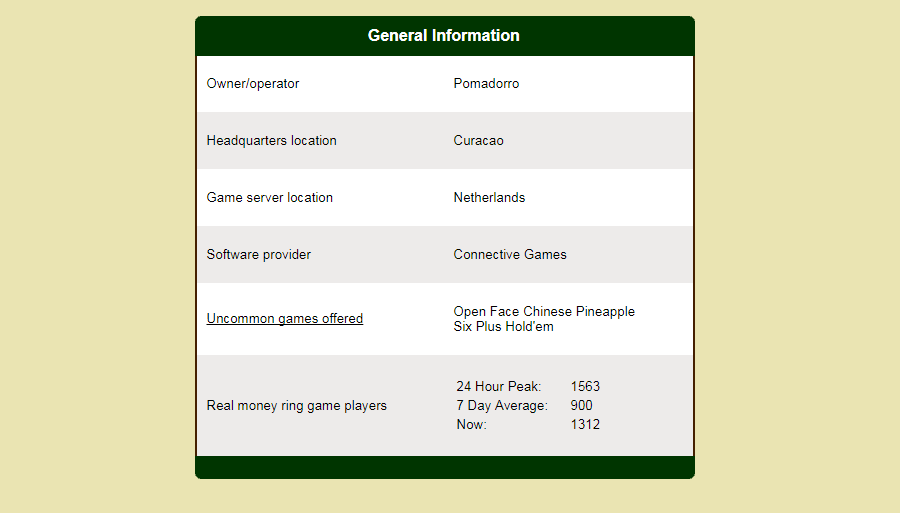Click the Pomadorro owner value
The image size is (900, 513).
[486, 84]
